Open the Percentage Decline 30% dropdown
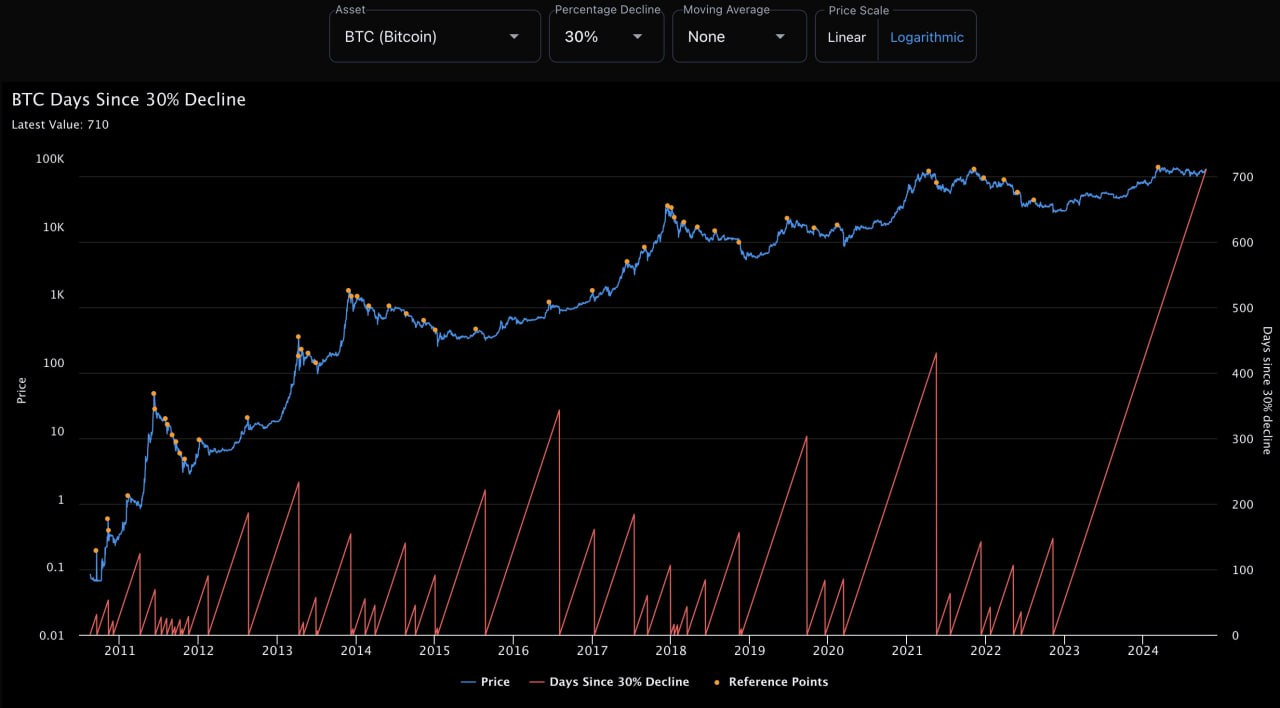The height and width of the screenshot is (708, 1280). coord(606,36)
